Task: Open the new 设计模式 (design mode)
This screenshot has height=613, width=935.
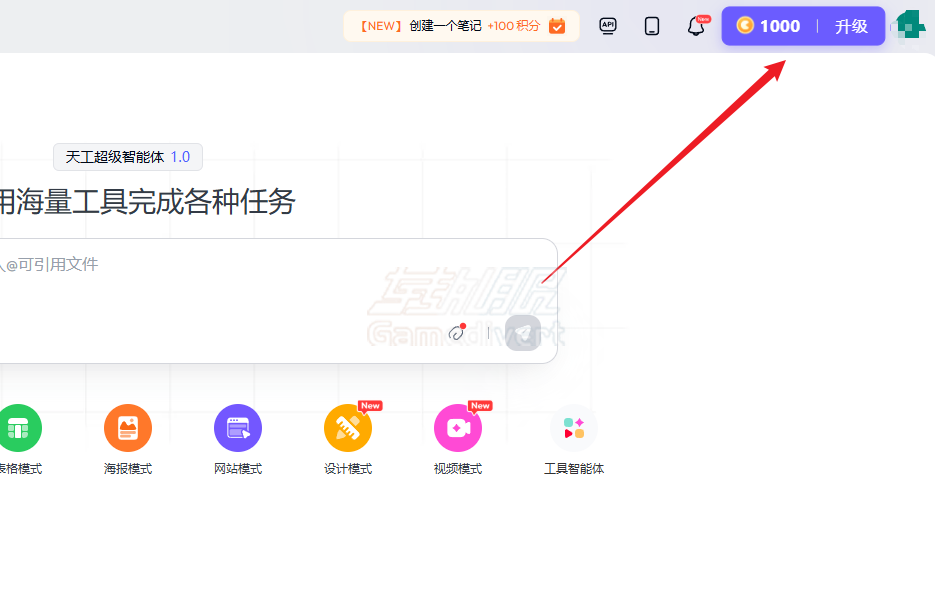Action: (347, 427)
